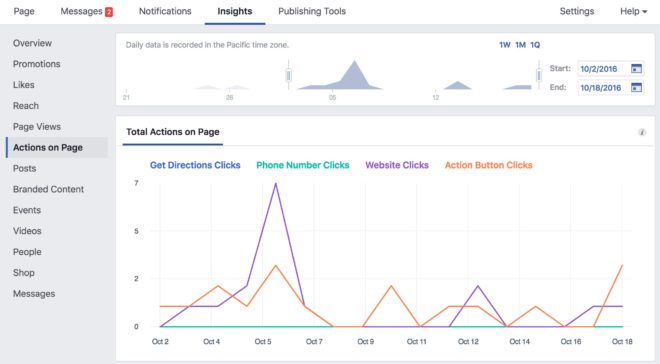Grab the left date range slider handle

pyautogui.click(x=288, y=75)
